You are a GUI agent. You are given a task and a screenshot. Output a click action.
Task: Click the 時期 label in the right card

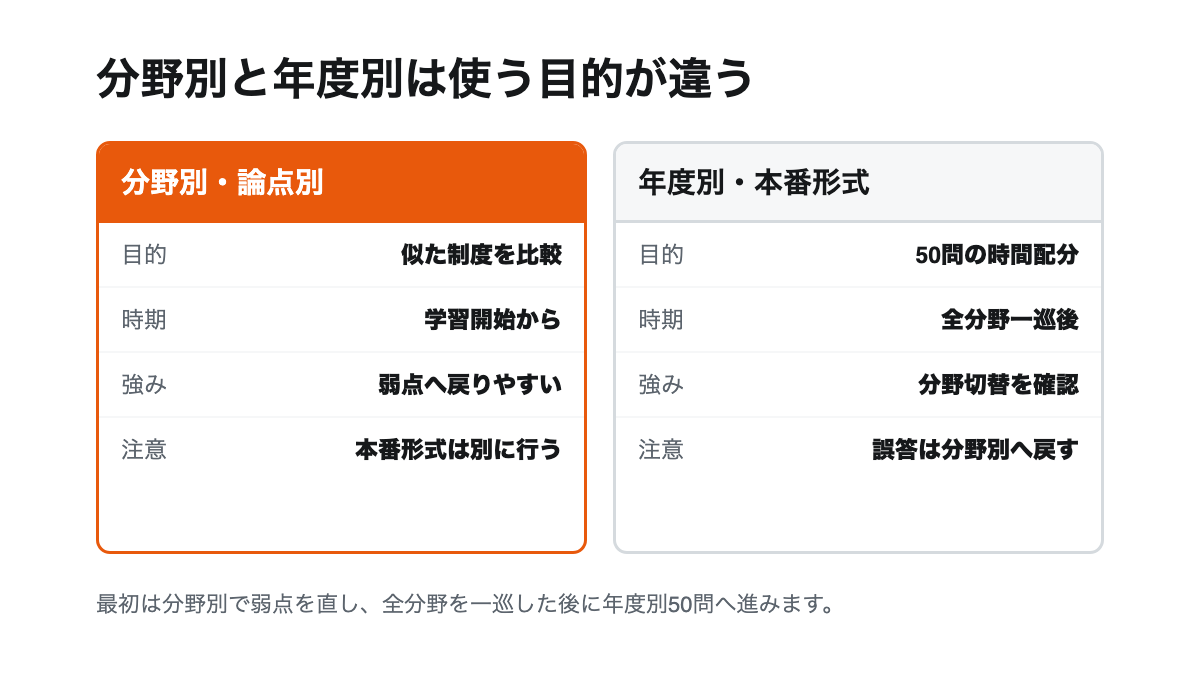tap(661, 320)
